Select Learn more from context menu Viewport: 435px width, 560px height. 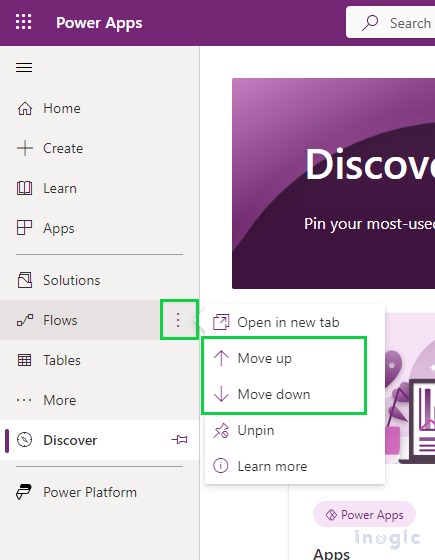(x=295, y=466)
